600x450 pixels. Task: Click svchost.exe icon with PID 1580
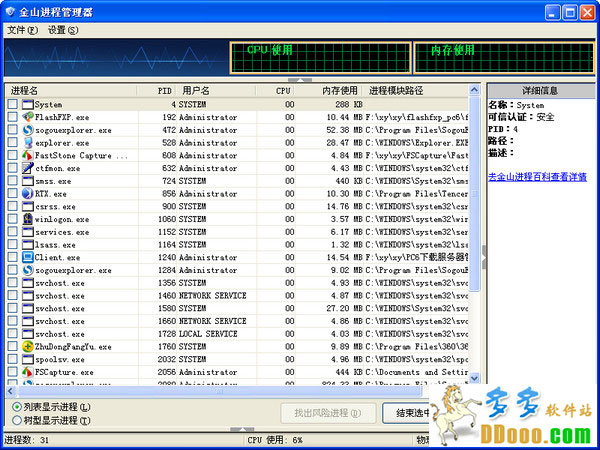coord(28,308)
